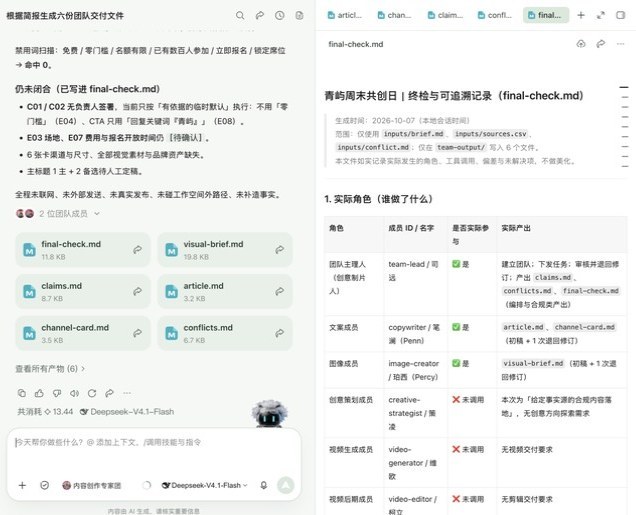Open article.md file card
This screenshot has width=636, height=515.
pyautogui.click(x=225, y=292)
